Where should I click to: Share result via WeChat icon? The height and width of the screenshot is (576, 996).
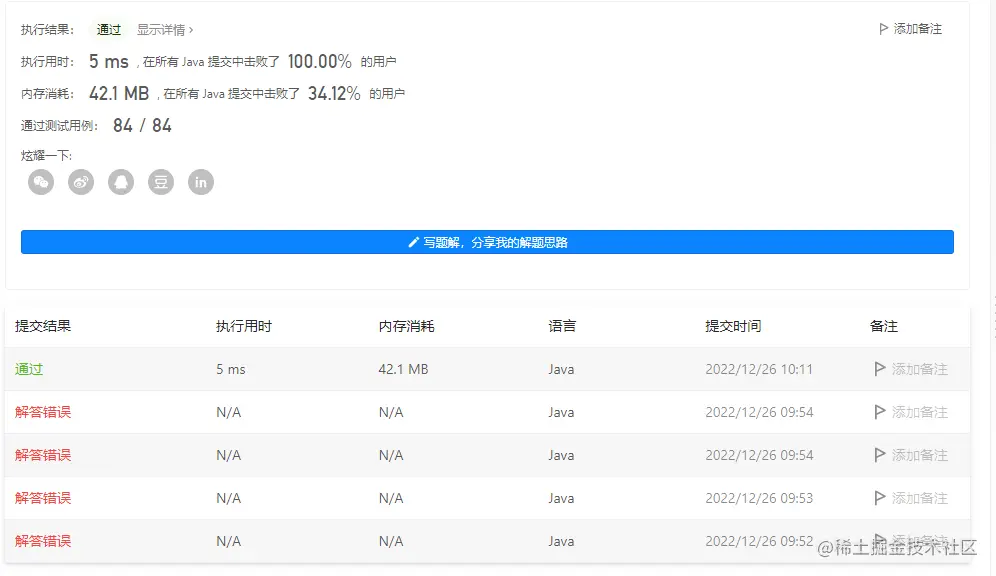coord(41,182)
